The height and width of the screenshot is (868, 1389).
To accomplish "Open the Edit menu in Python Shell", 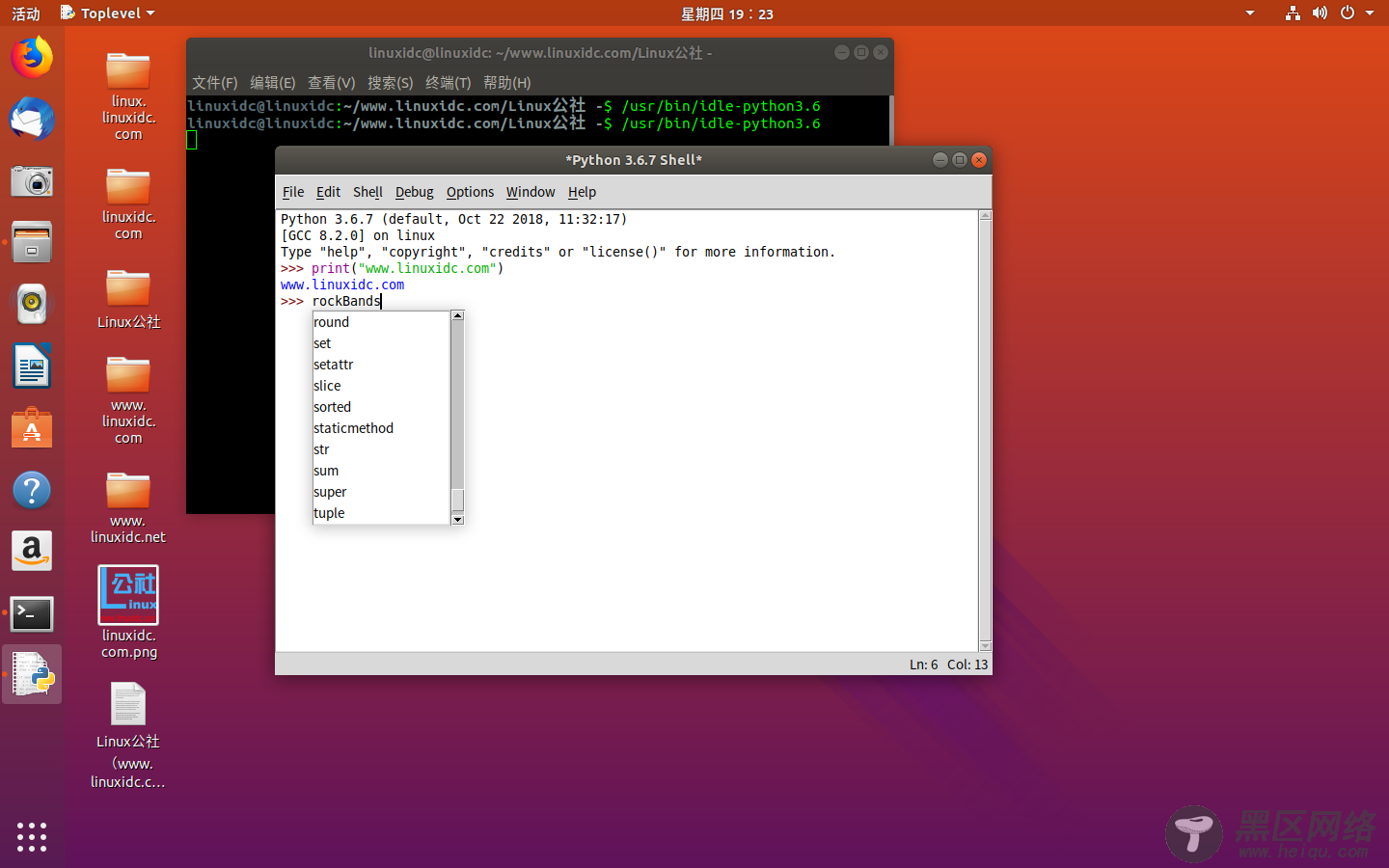I will click(328, 192).
